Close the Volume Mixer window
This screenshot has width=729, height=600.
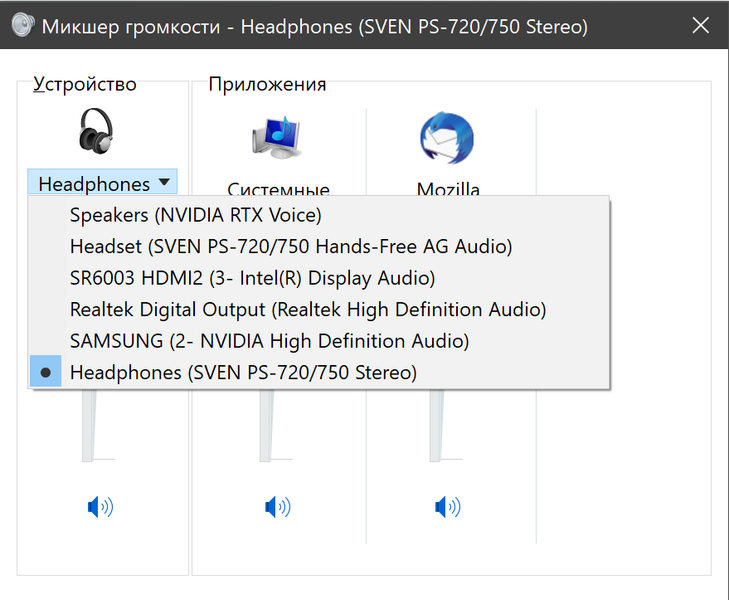point(700,26)
